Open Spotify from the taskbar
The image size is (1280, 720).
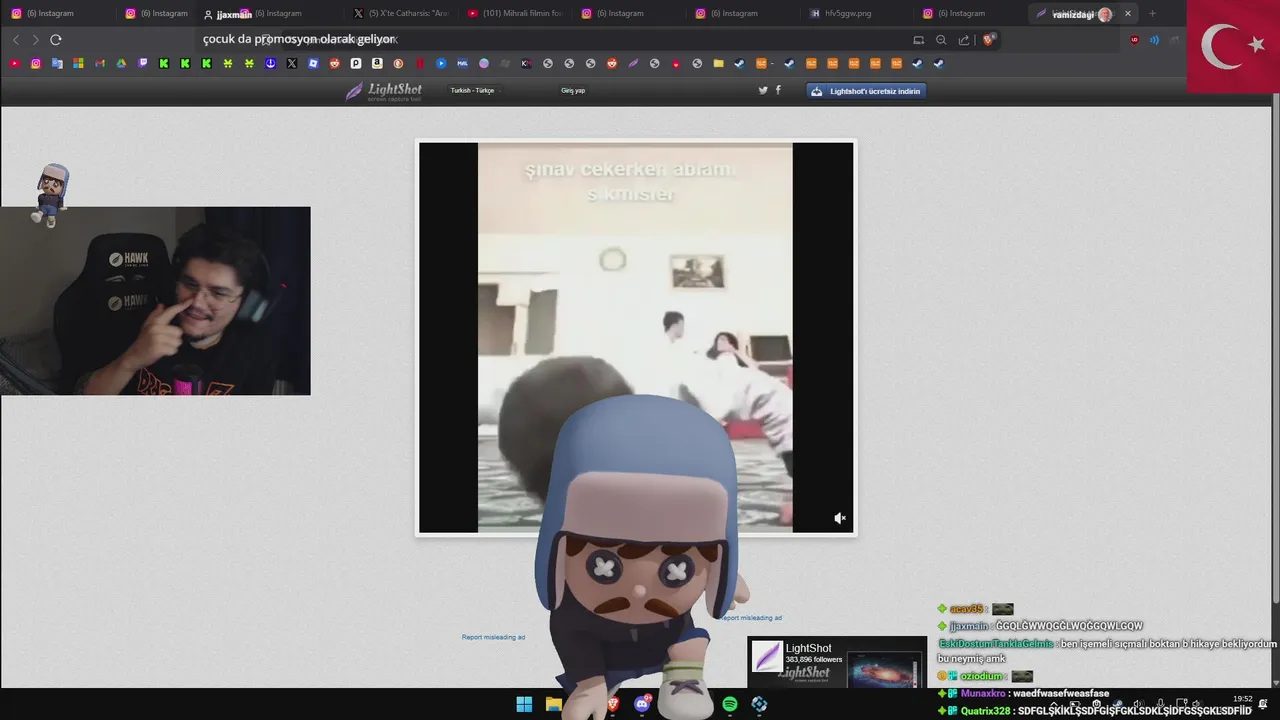coord(730,704)
